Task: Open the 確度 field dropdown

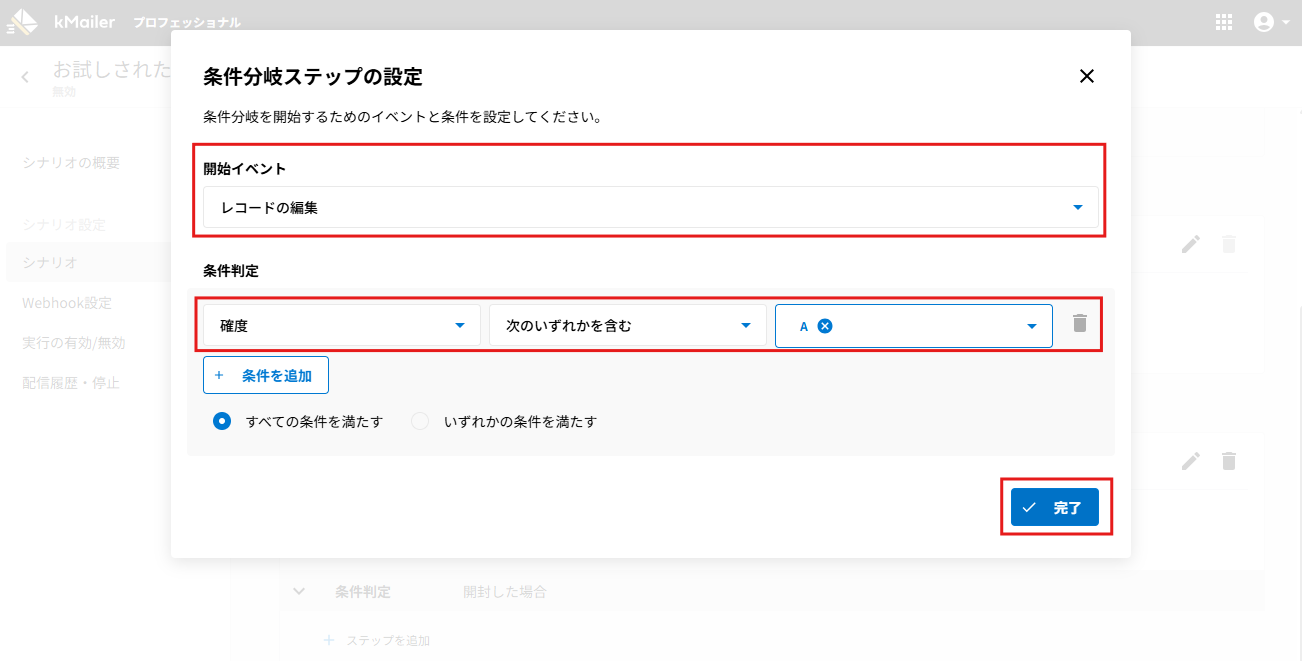Action: (x=341, y=326)
